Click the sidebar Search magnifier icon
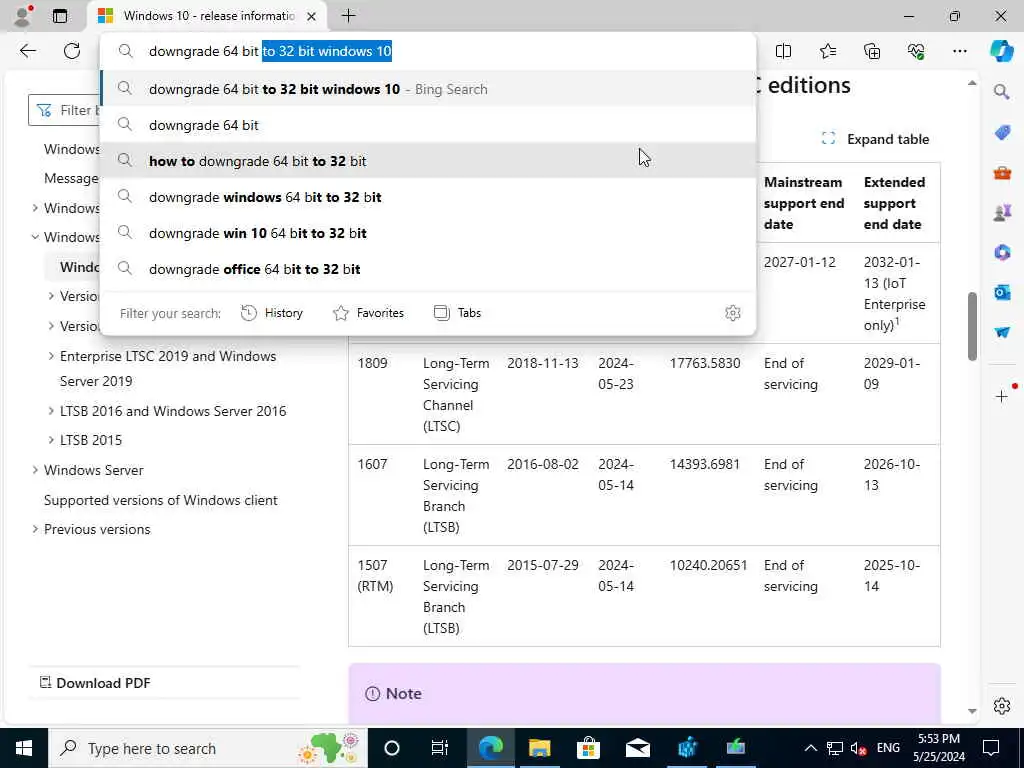Screen dimensions: 1024x768 pyautogui.click(x=1002, y=92)
